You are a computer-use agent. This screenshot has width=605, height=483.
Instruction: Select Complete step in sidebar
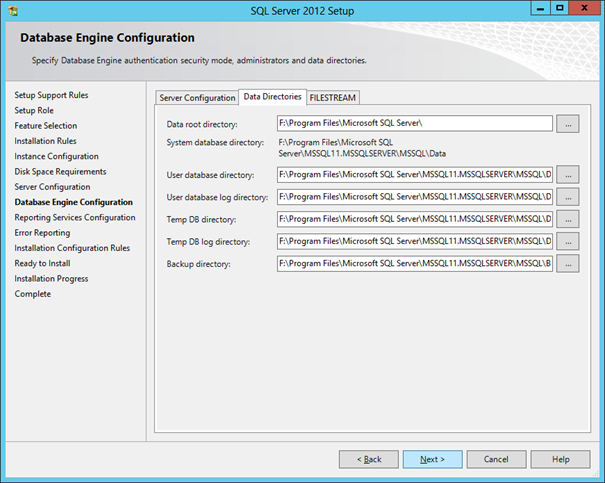[32, 294]
